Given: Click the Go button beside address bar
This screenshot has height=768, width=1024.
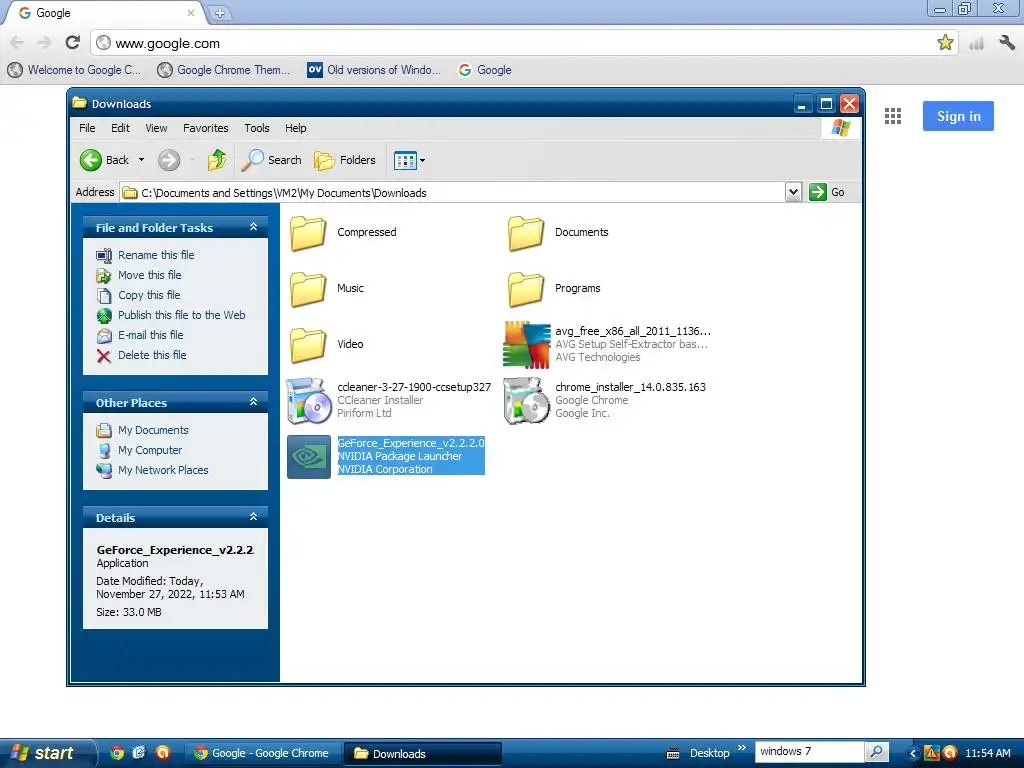Looking at the screenshot, I should point(827,192).
